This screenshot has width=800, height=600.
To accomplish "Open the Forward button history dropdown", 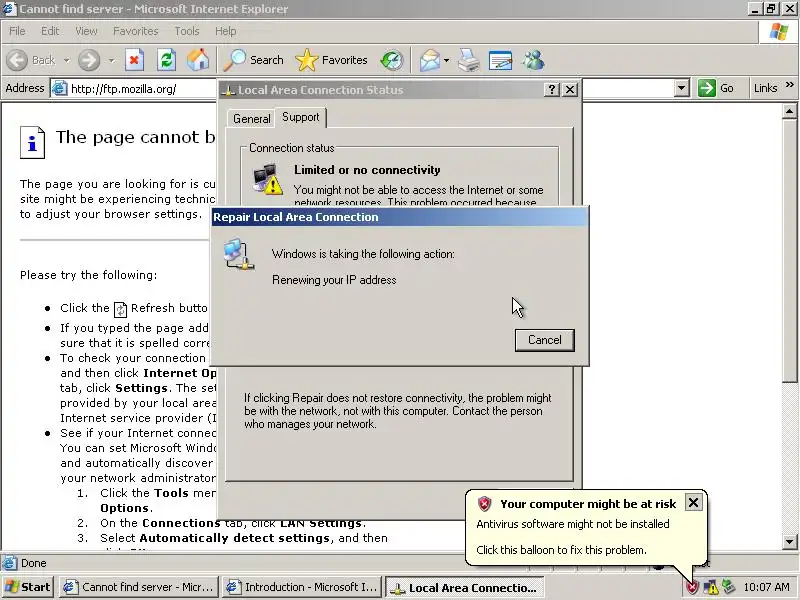I will click(x=112, y=60).
